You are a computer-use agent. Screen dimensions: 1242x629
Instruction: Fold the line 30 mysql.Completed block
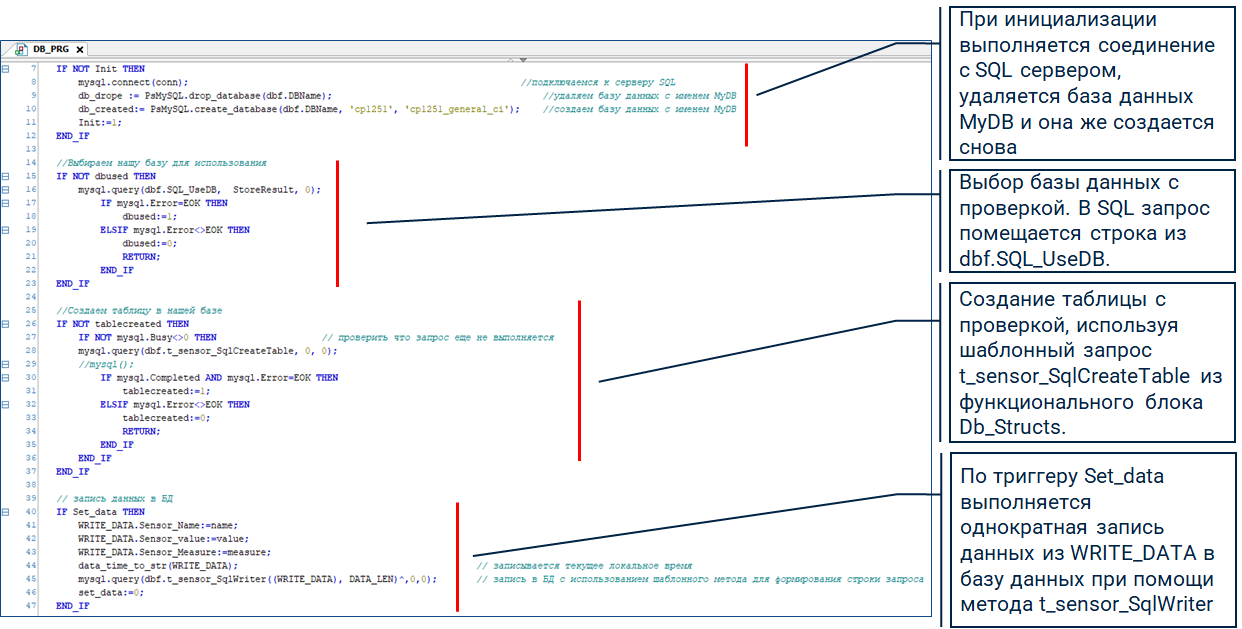[6, 378]
